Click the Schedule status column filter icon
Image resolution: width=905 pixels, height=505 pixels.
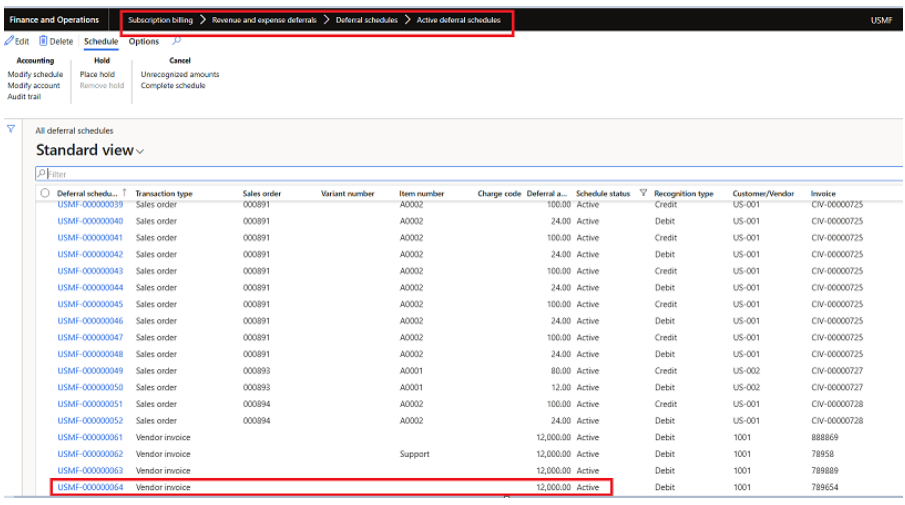pos(643,193)
